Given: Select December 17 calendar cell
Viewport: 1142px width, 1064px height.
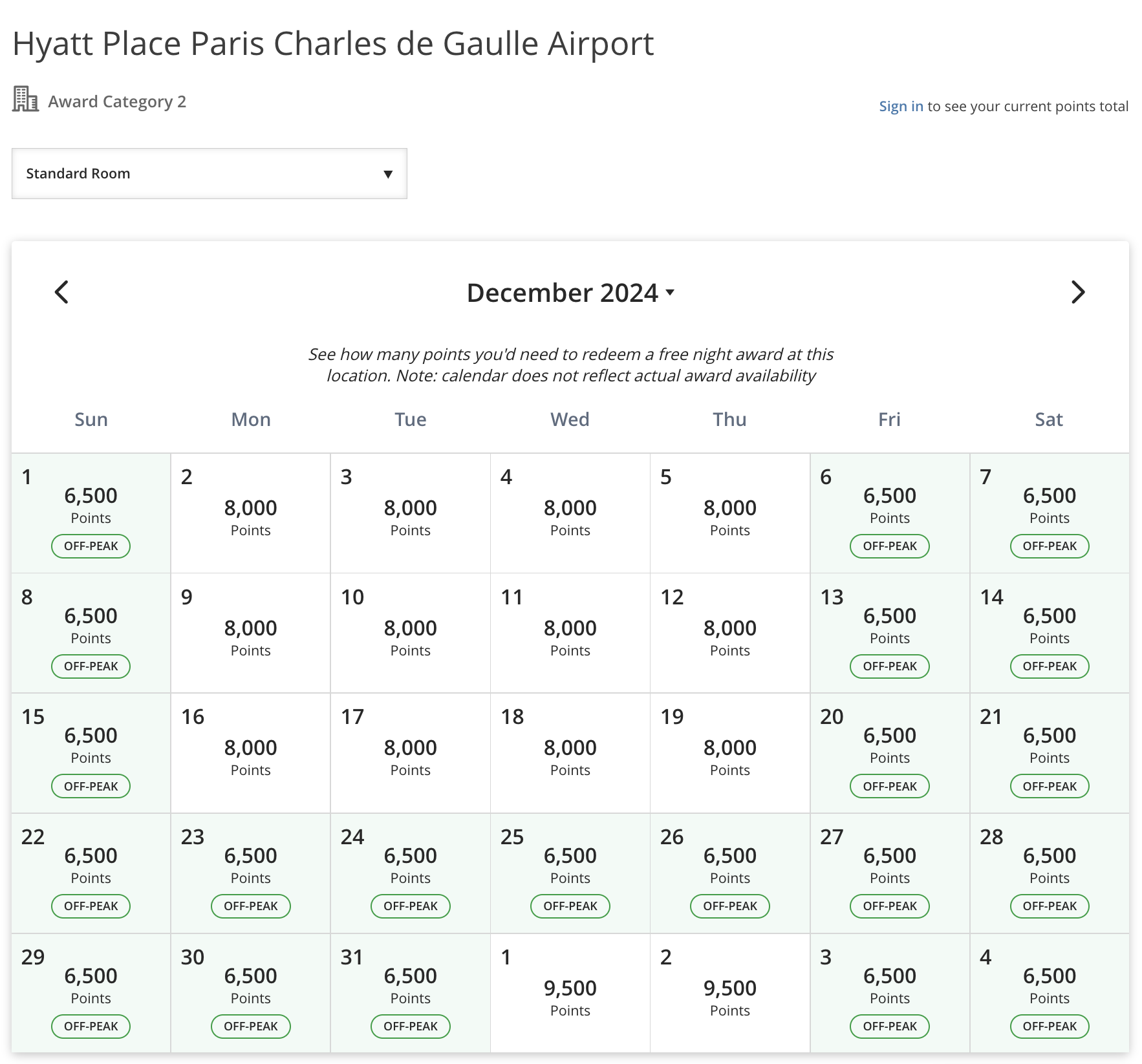Looking at the screenshot, I should 411,753.
